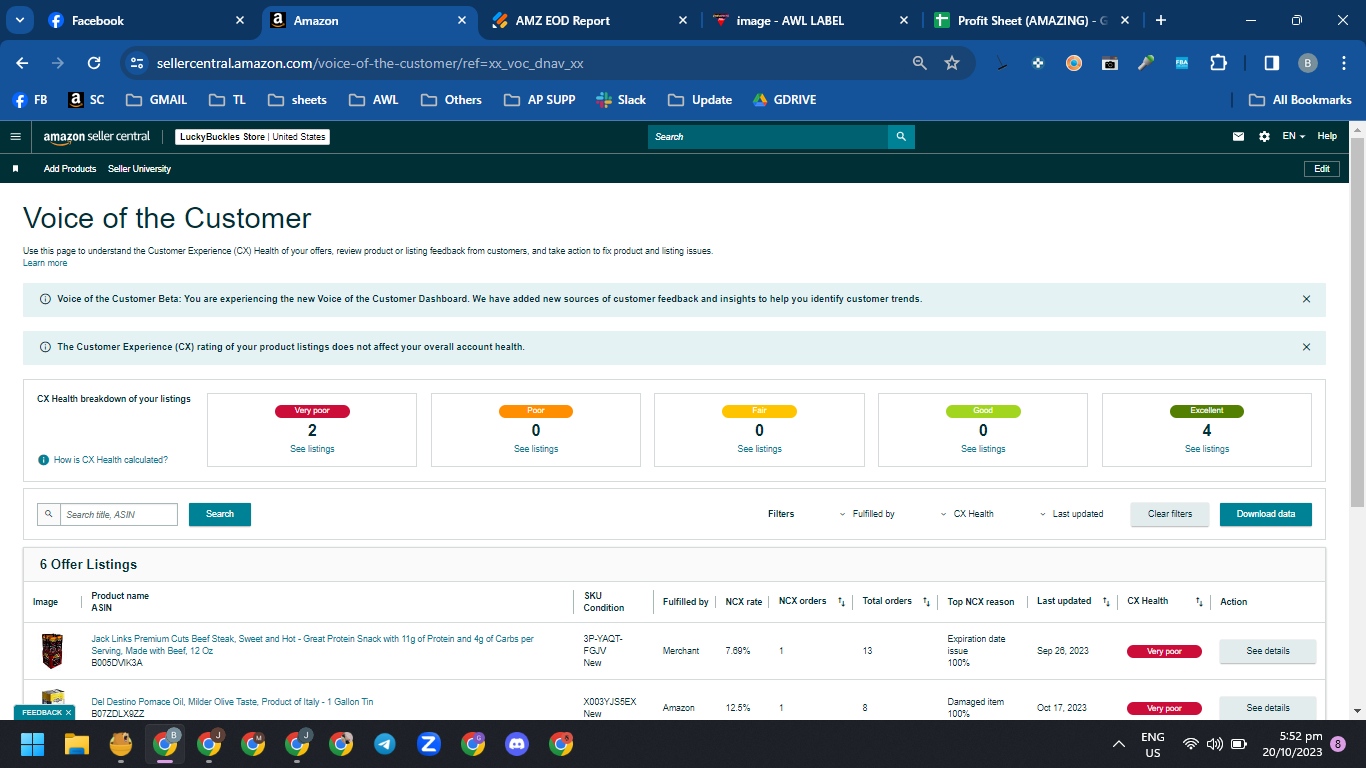Dismiss the Voice of the Customer Beta notice

tap(1306, 299)
